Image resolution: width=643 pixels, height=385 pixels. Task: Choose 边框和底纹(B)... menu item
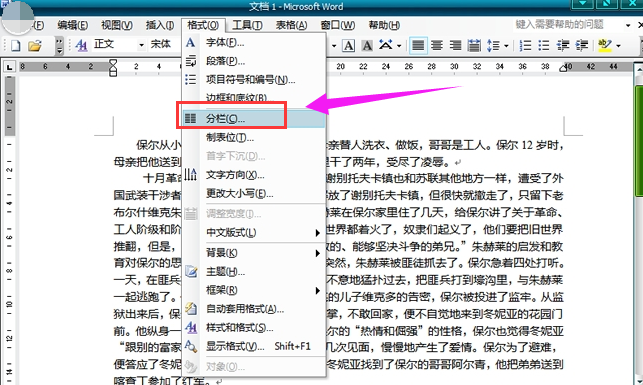point(254,98)
